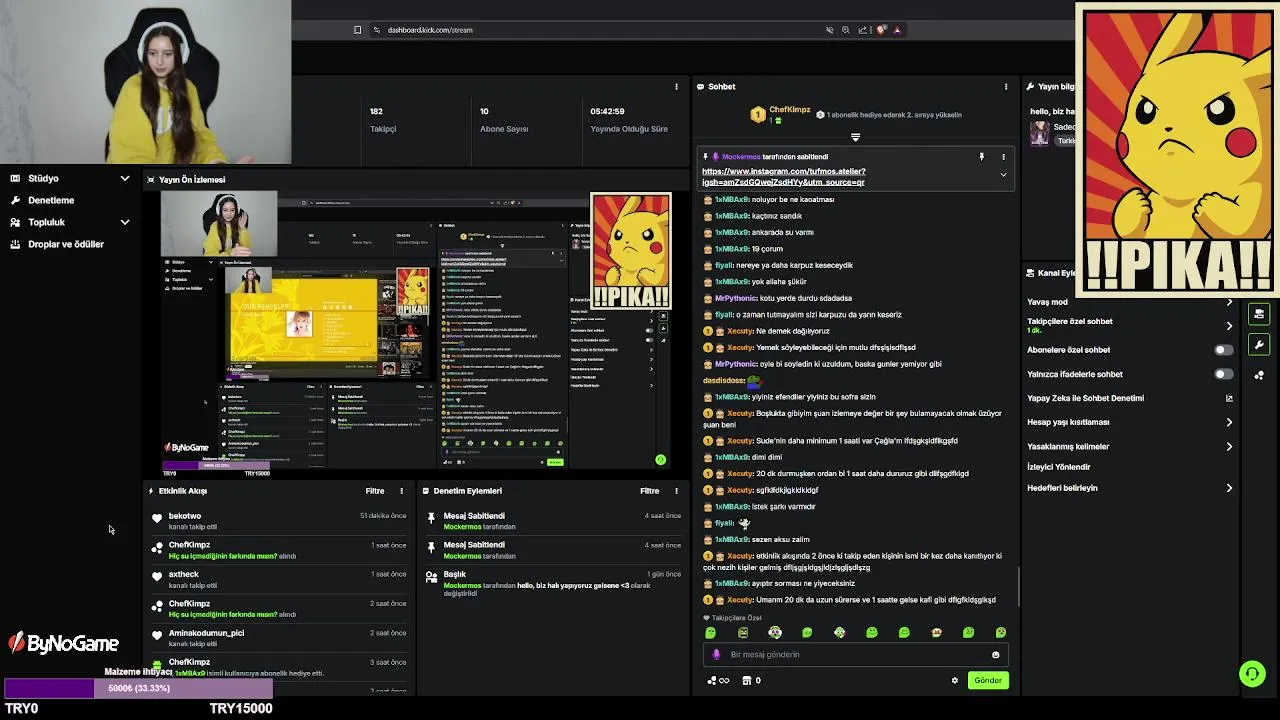This screenshot has height=720, width=1280.
Task: Click Aminakodumun_pici in the activity feed
Action: coord(206,633)
